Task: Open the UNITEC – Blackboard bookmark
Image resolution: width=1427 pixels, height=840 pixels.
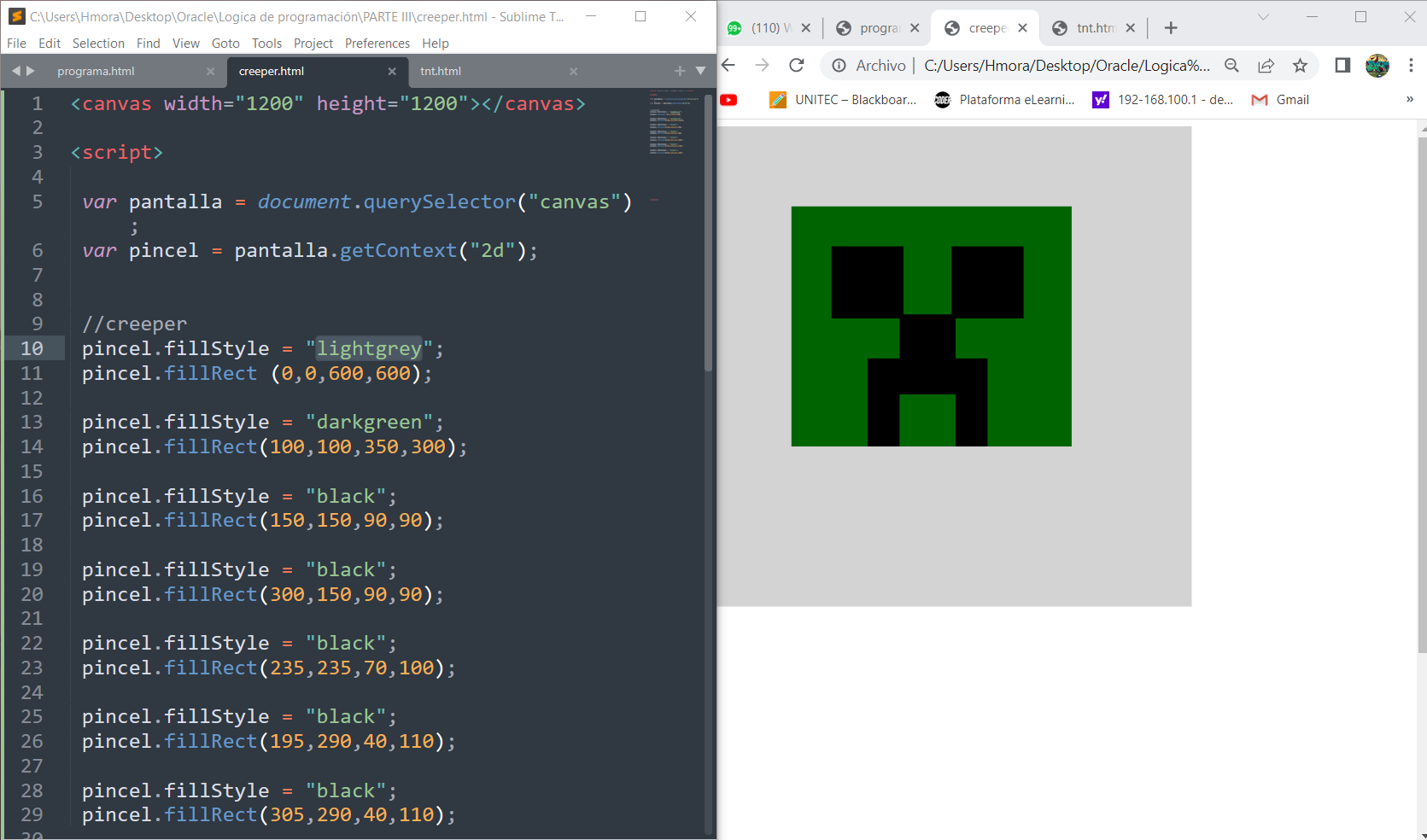Action: click(843, 100)
